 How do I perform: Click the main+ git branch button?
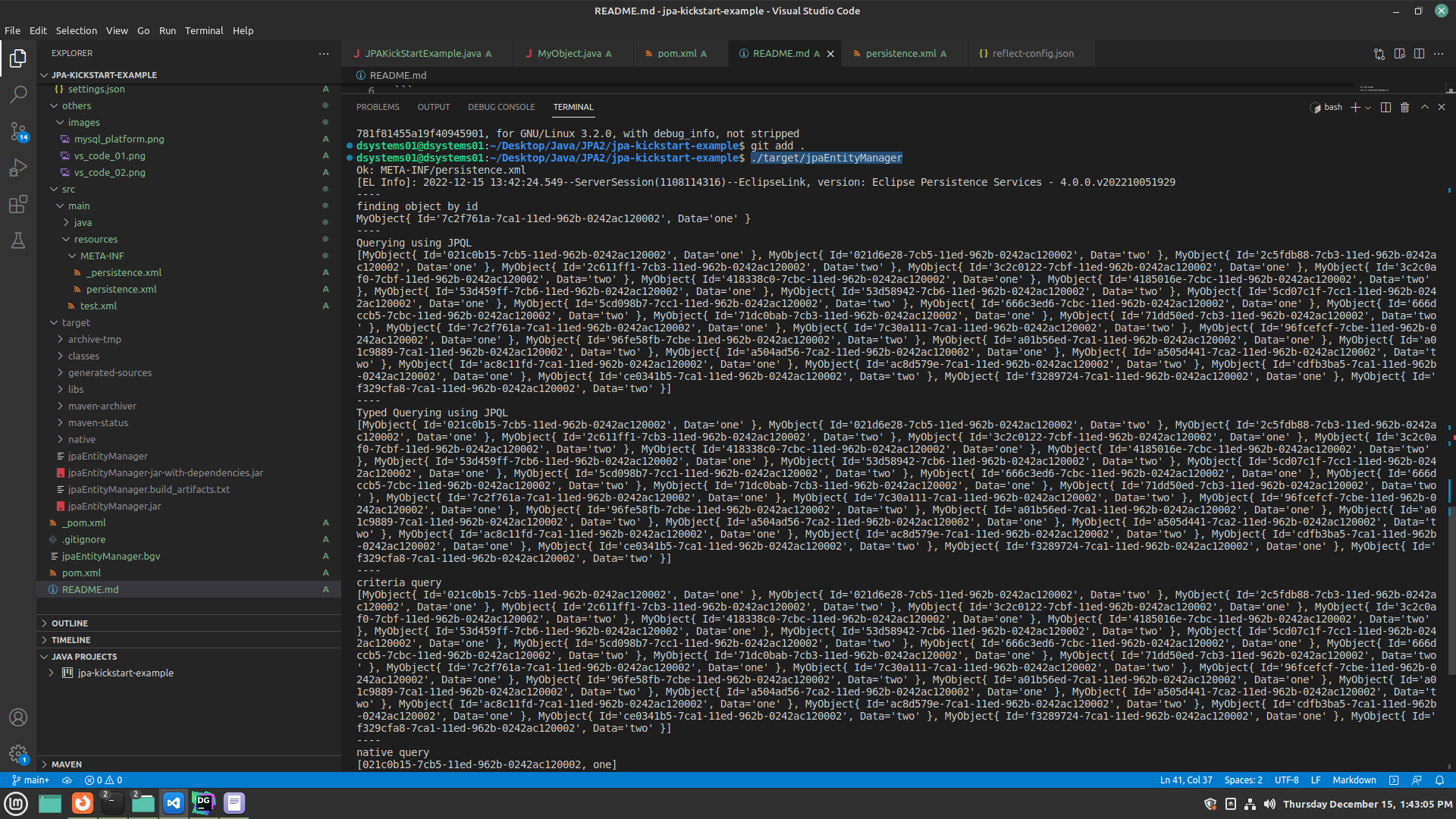coord(31,780)
